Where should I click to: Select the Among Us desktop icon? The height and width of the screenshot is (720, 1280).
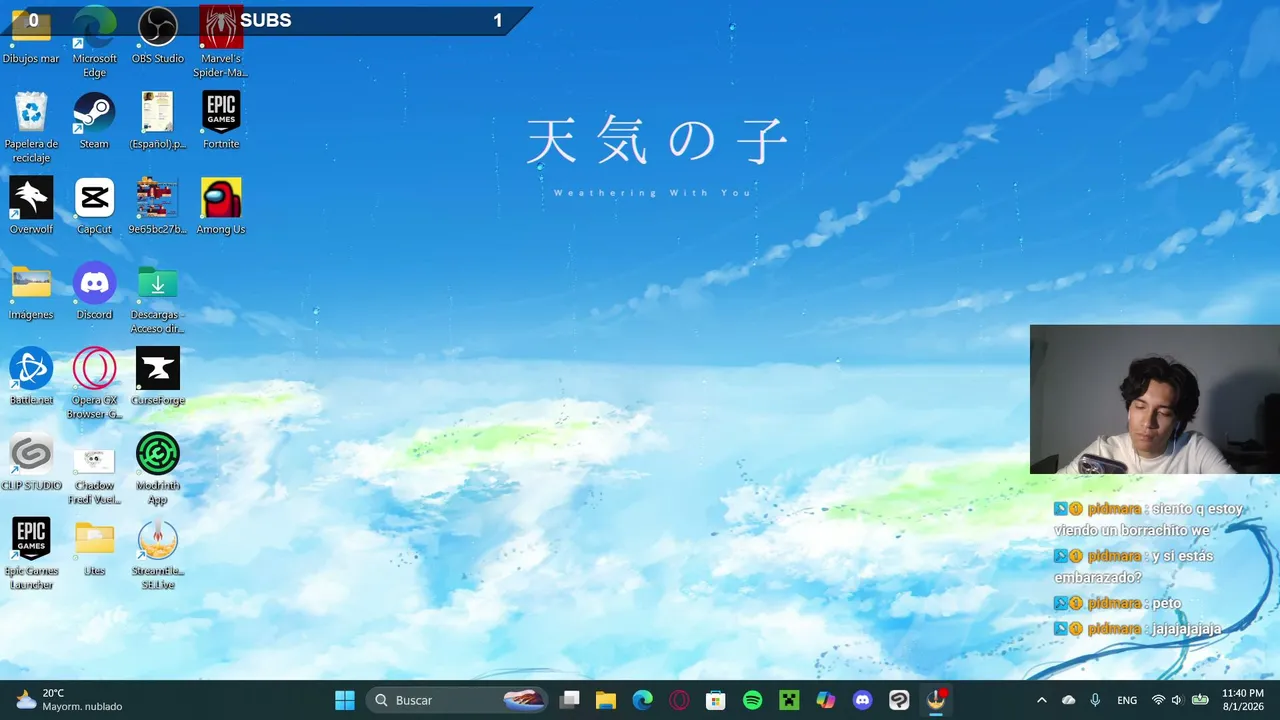point(220,206)
